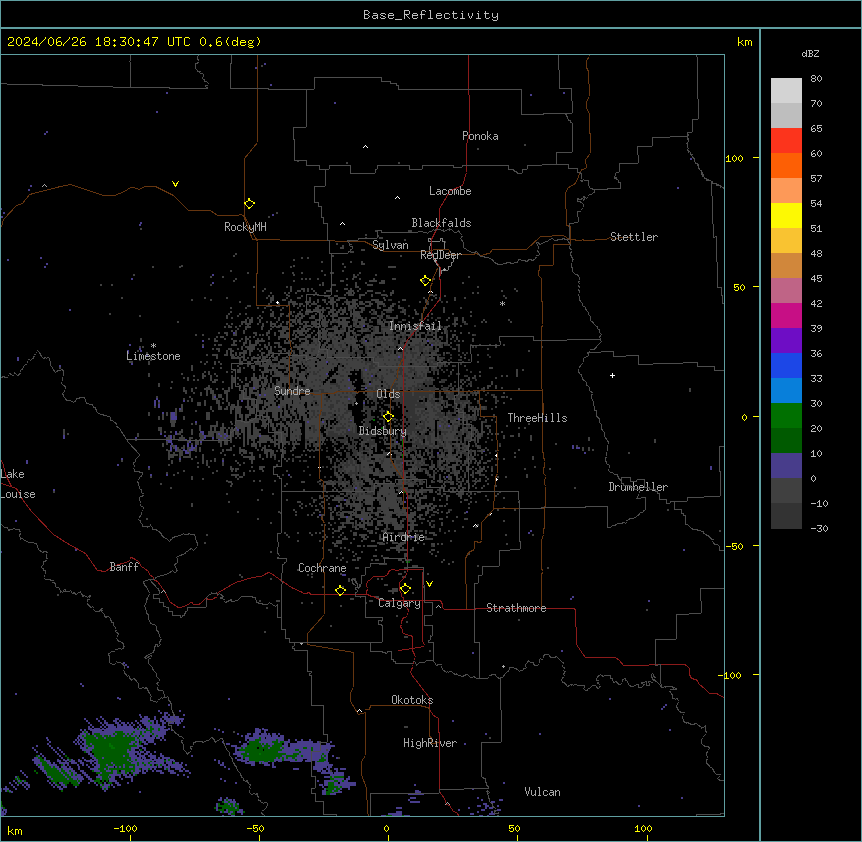Viewport: 862px width, 842px height.
Task: Select the Sundre label
Action: pos(292,391)
